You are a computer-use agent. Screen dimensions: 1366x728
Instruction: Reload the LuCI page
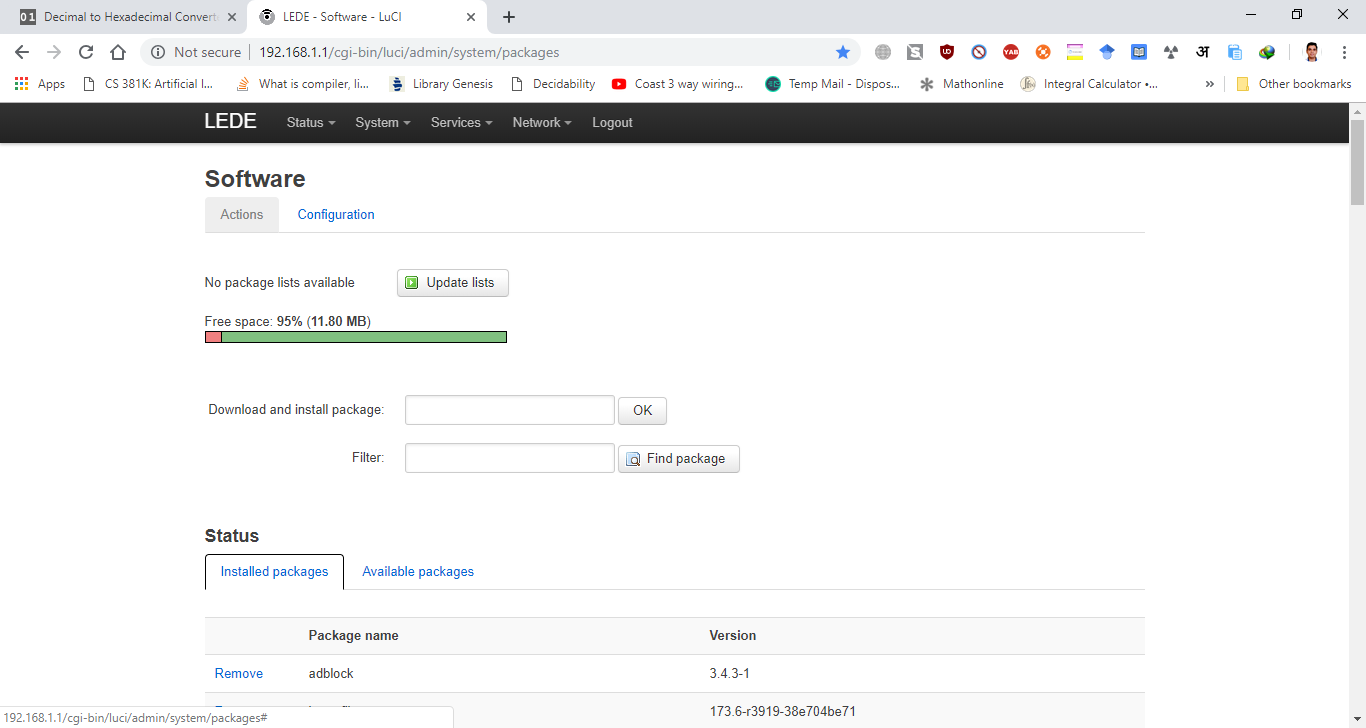pos(86,52)
